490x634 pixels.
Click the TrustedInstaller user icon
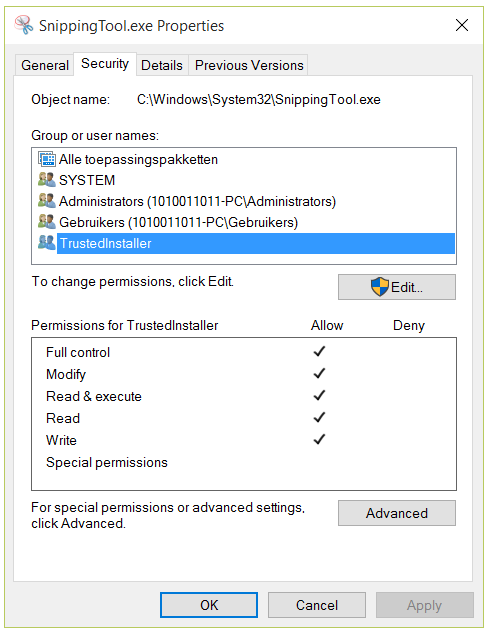pyautogui.click(x=46, y=243)
